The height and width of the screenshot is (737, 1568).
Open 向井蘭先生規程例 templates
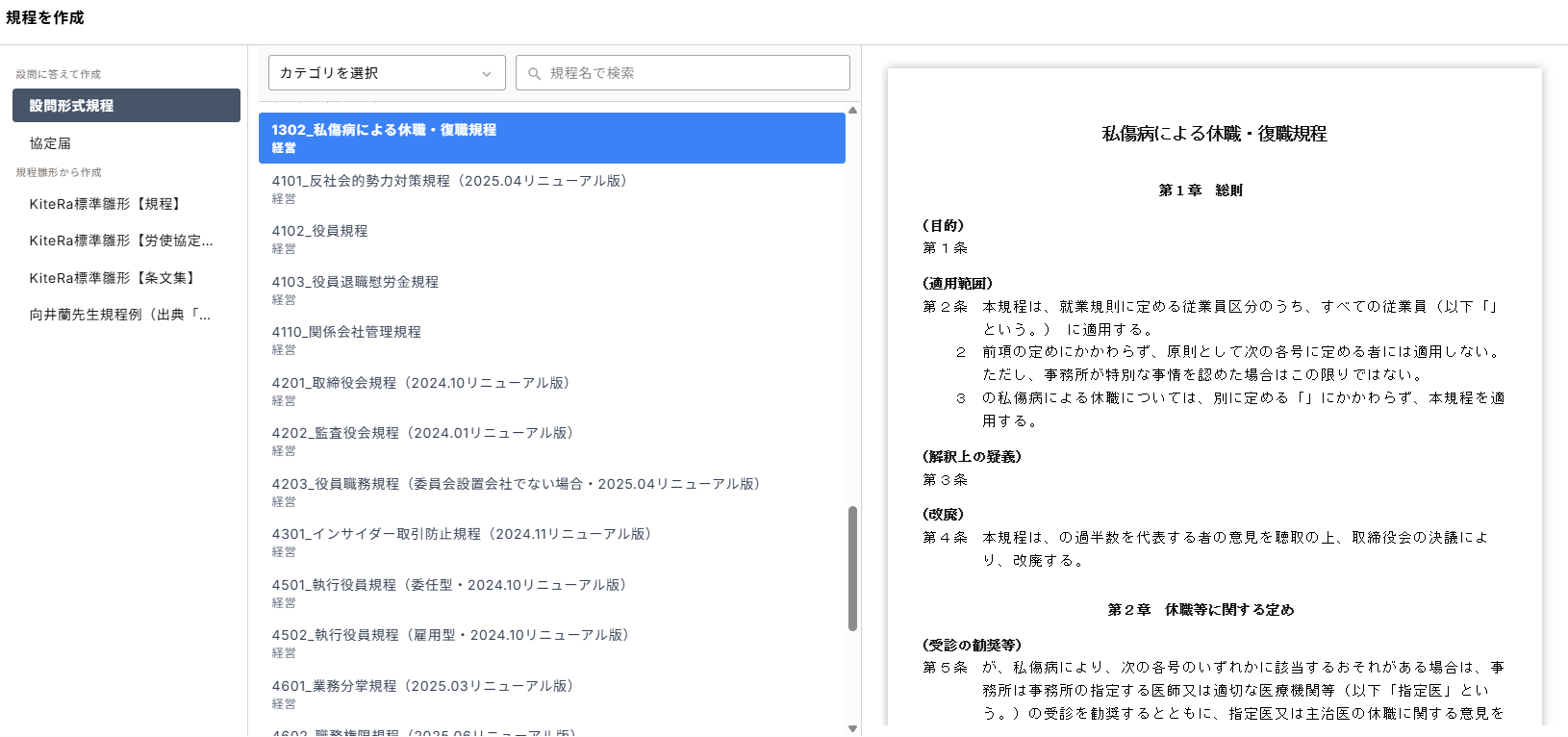click(x=120, y=315)
